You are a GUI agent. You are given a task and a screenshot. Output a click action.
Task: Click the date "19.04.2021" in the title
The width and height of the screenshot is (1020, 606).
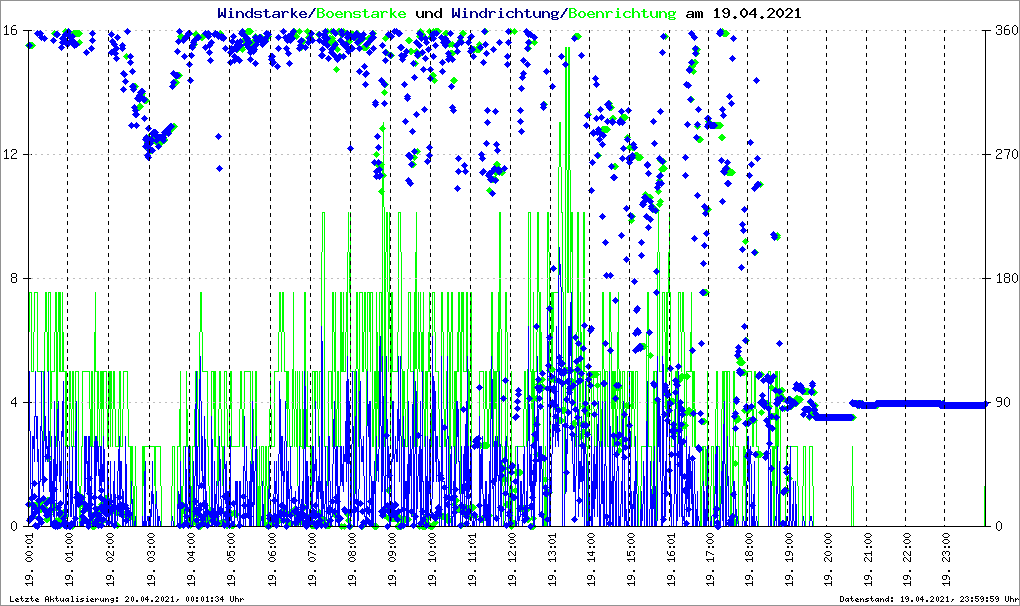click(x=753, y=14)
